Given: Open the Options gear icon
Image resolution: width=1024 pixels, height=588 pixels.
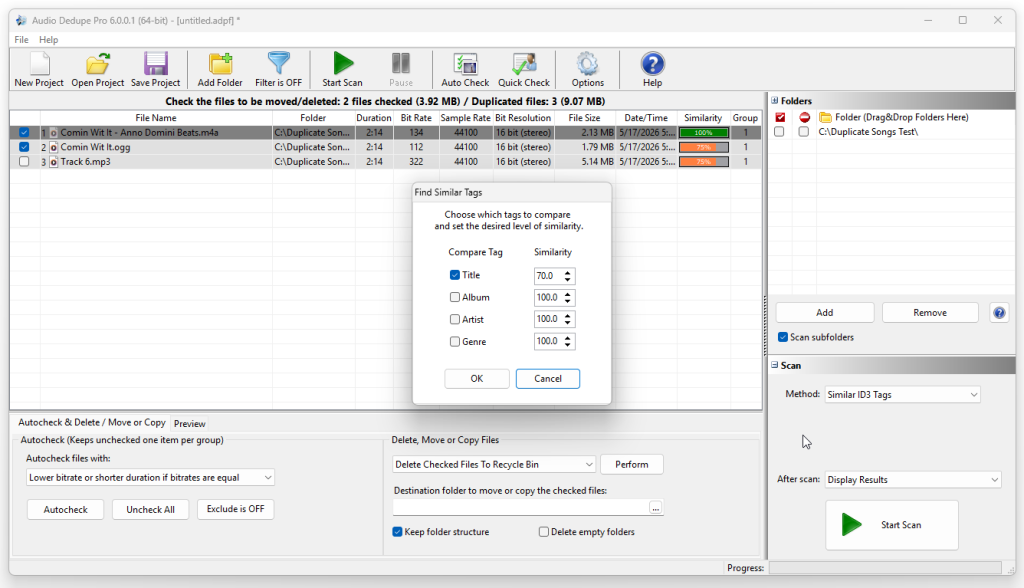Looking at the screenshot, I should tap(587, 64).
